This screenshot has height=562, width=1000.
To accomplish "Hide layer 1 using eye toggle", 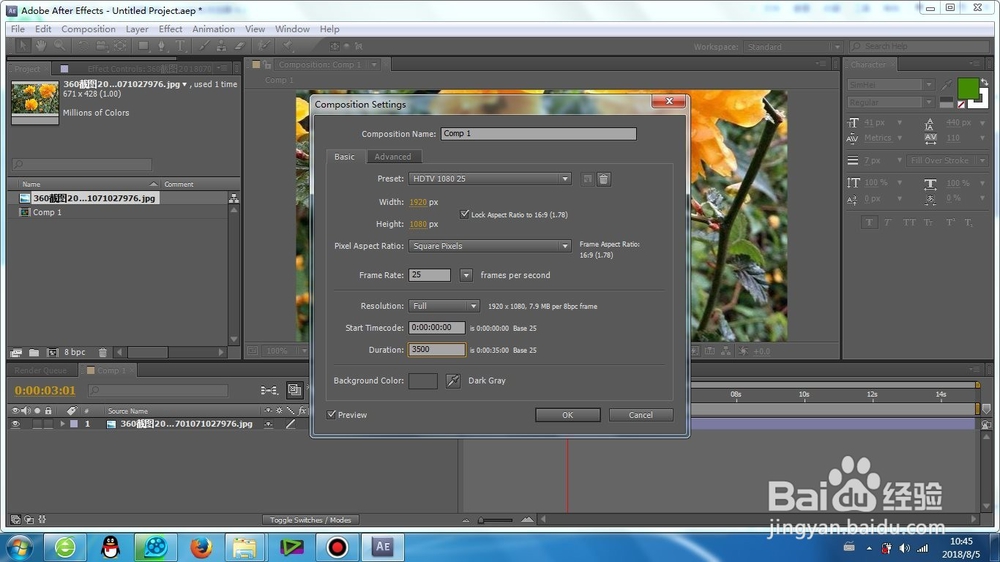I will click(x=15, y=424).
